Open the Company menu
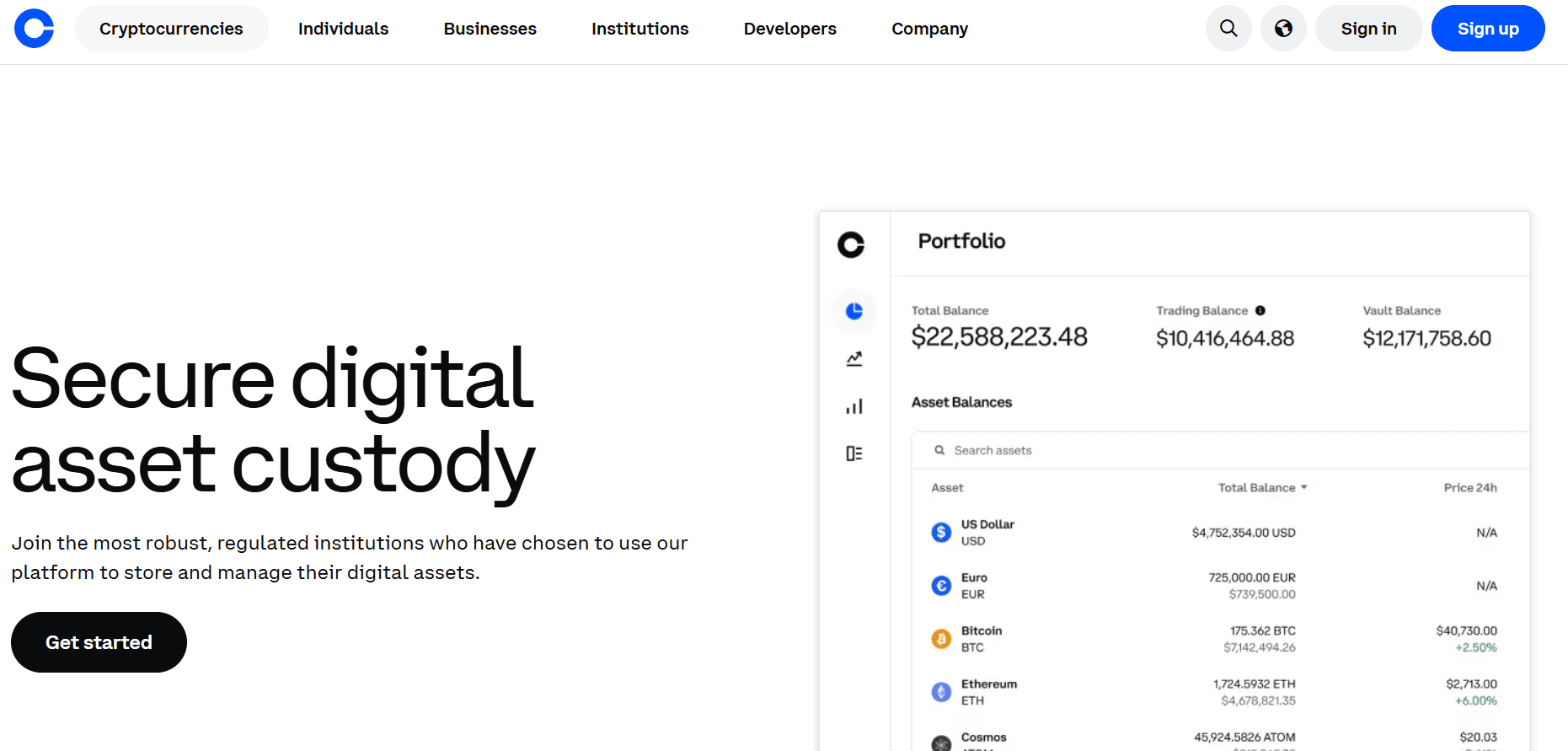1568x751 pixels. point(930,29)
